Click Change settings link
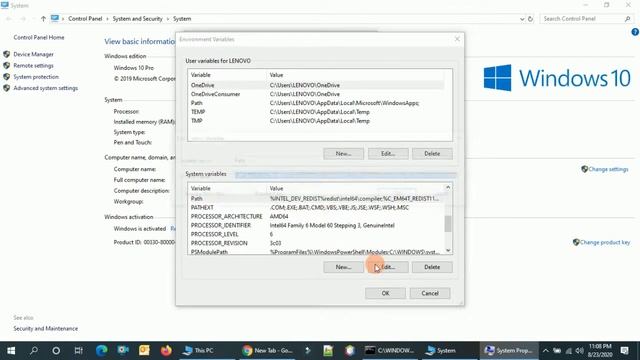 608,169
